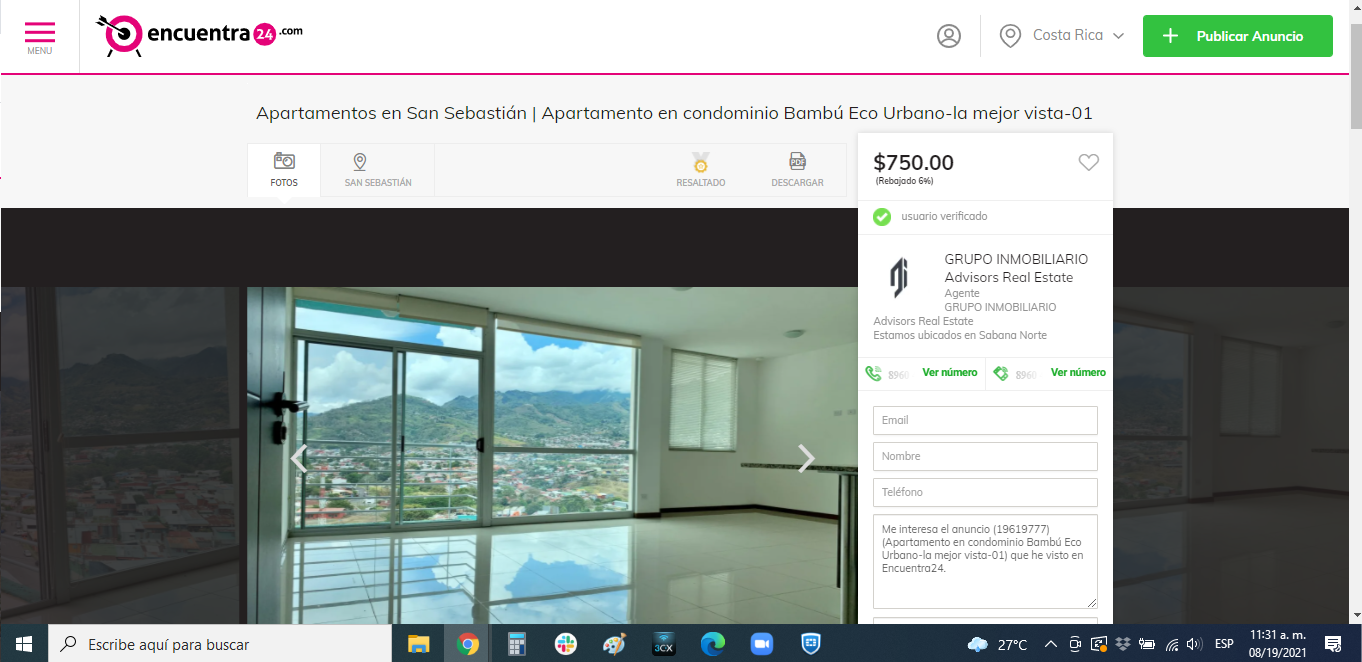Click the Publicar Anuncio button
1362x662 pixels.
coord(1238,36)
